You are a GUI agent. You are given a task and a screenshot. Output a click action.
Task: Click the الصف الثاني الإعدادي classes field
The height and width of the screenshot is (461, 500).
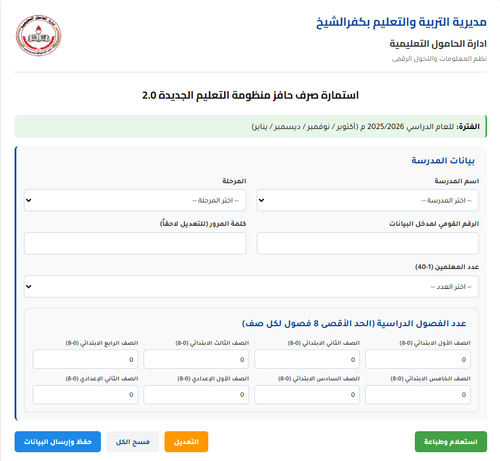click(x=85, y=395)
